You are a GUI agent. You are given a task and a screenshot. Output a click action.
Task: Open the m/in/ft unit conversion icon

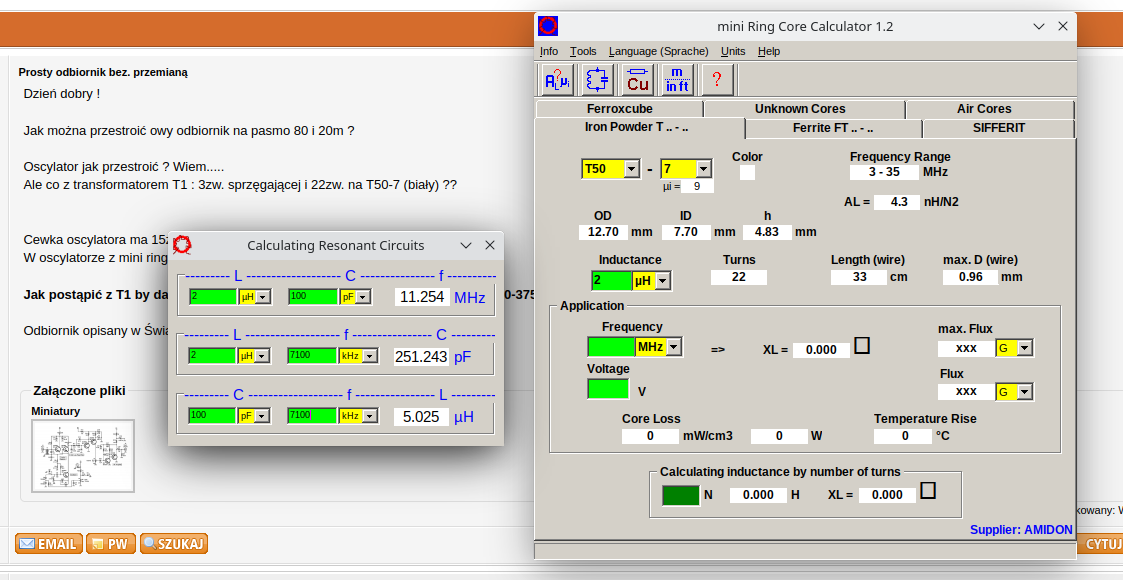click(677, 80)
